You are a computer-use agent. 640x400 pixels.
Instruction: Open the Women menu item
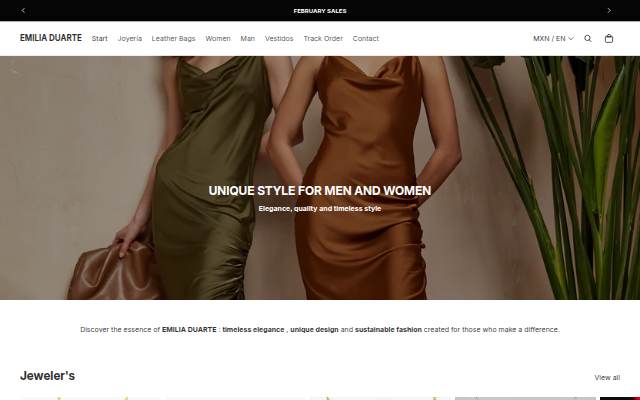click(218, 38)
